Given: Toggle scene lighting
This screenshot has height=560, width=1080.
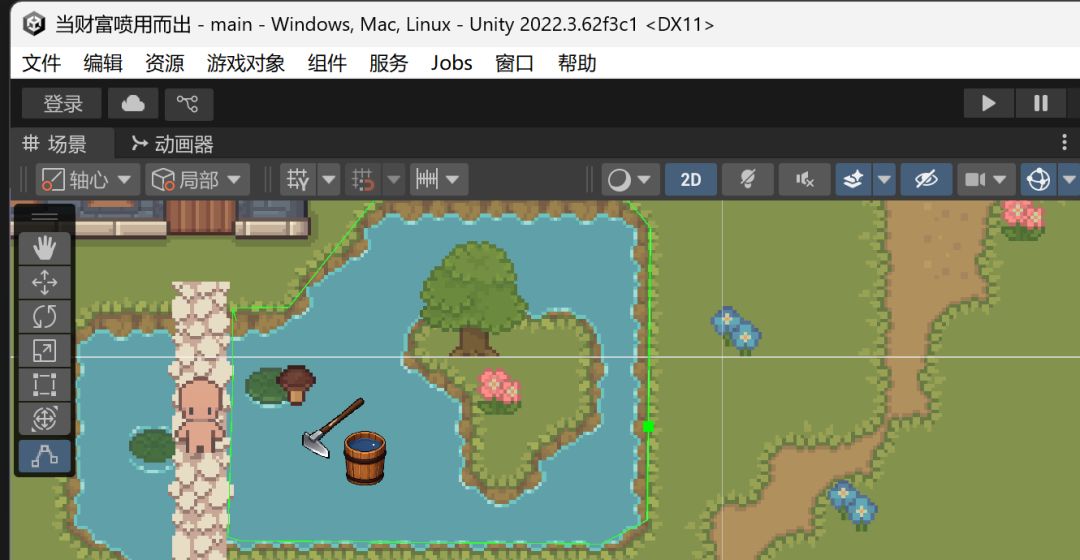Looking at the screenshot, I should (x=747, y=180).
